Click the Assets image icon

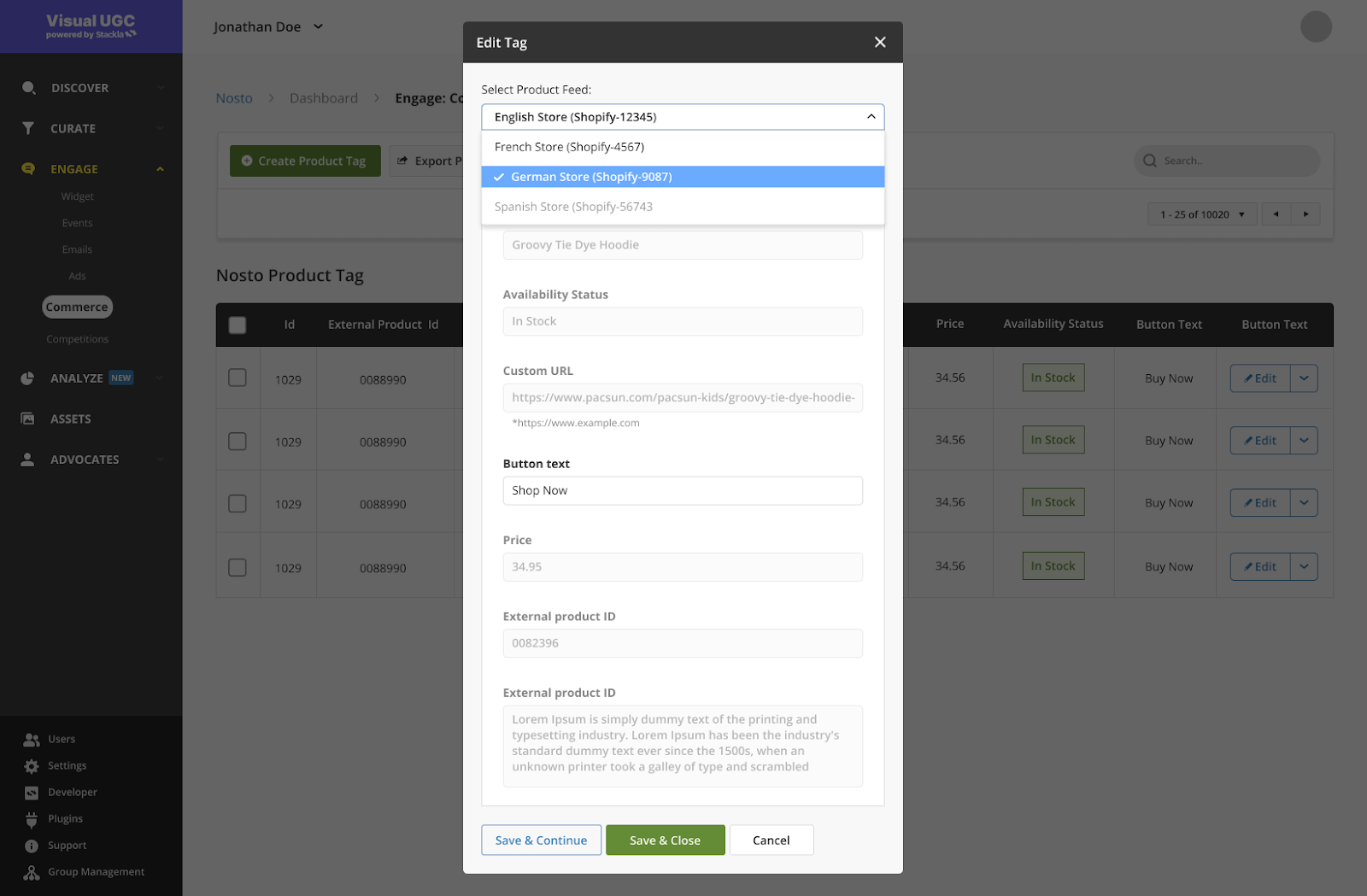[x=27, y=419]
